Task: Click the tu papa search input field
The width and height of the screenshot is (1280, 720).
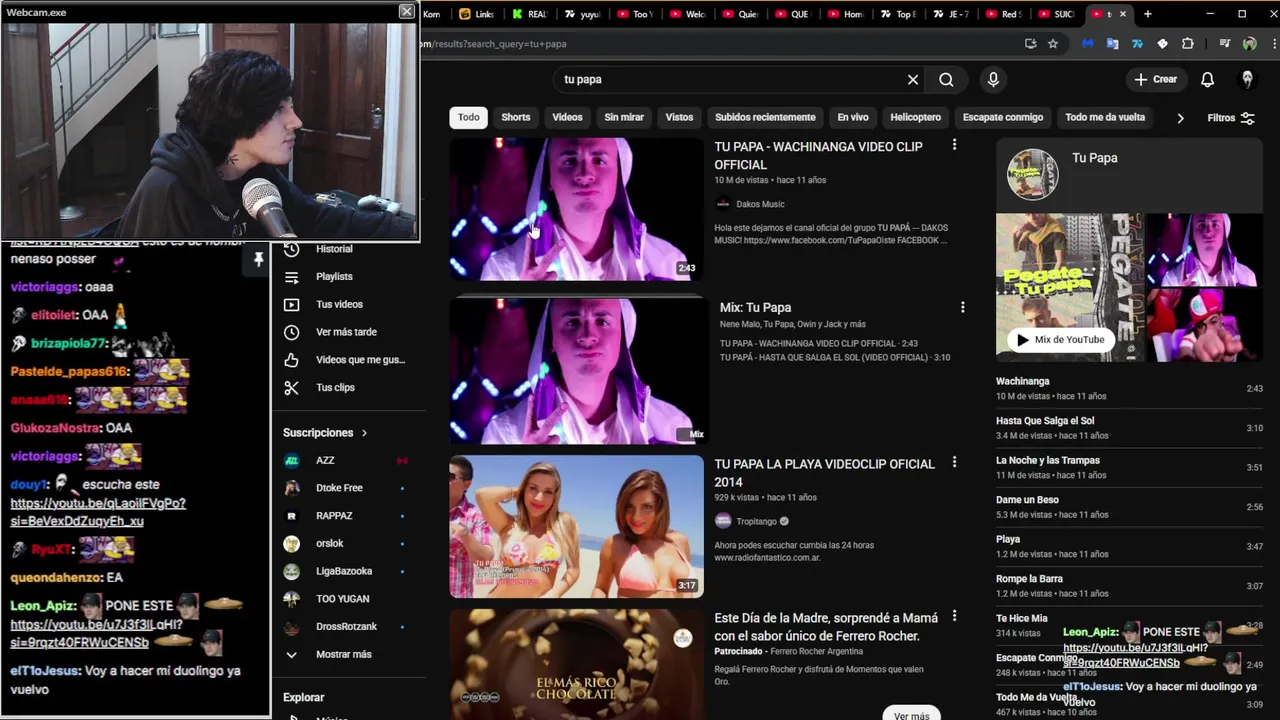Action: 730,79
